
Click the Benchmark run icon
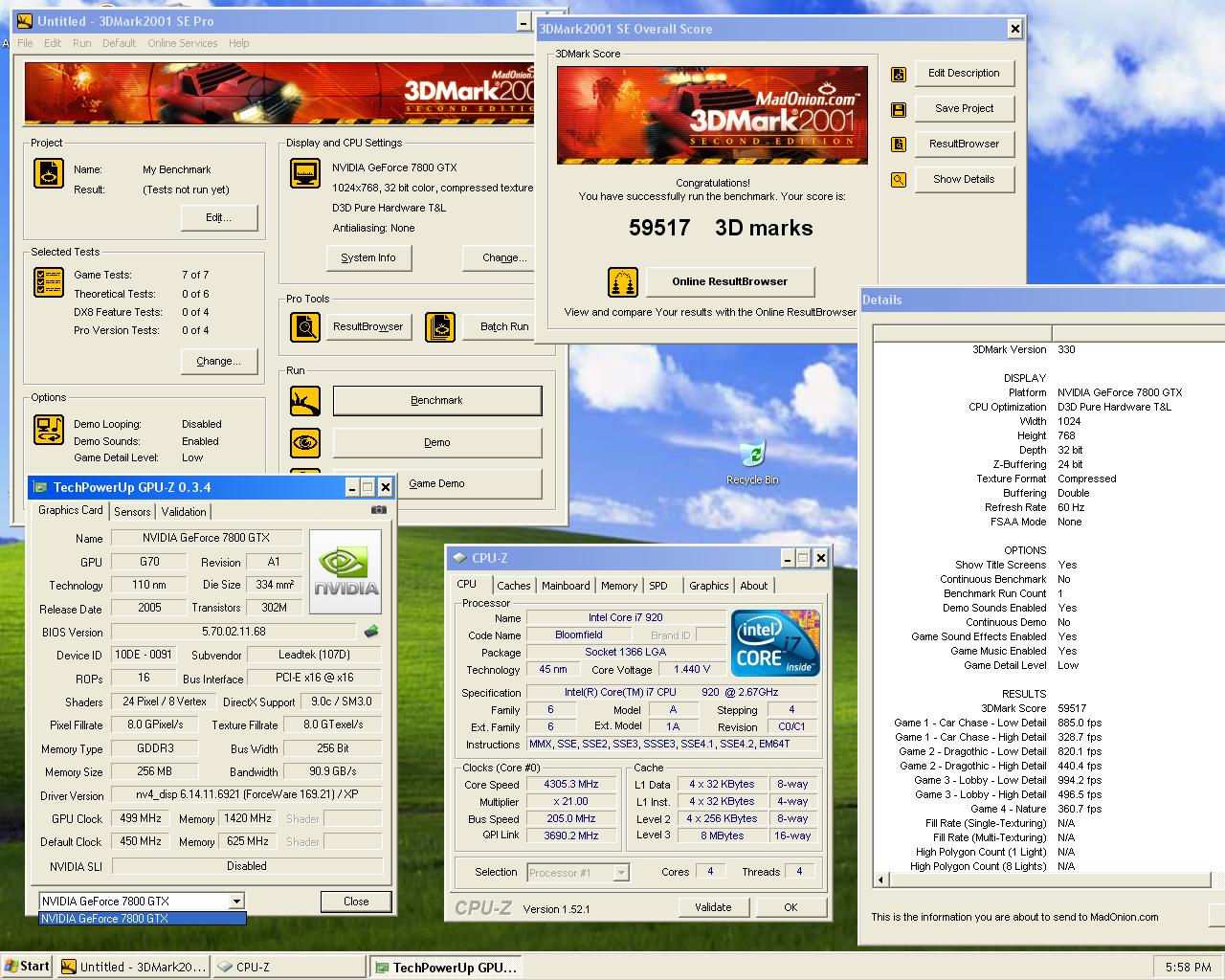point(305,401)
